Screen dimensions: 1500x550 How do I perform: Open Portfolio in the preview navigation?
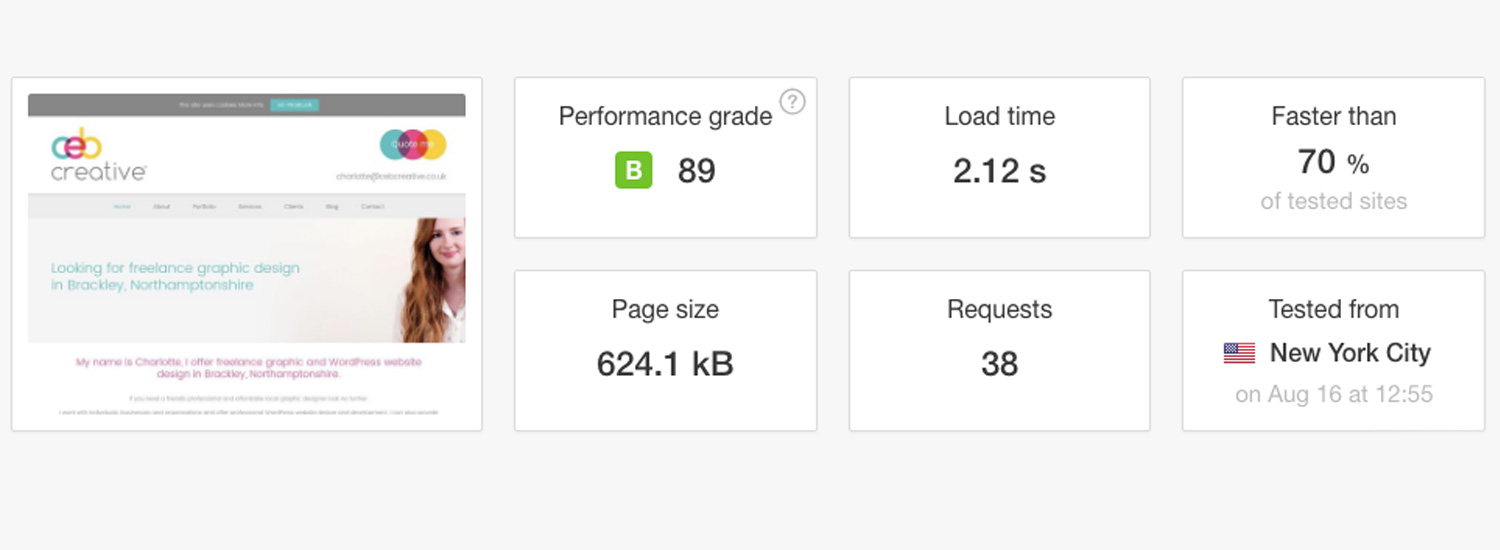pos(204,207)
